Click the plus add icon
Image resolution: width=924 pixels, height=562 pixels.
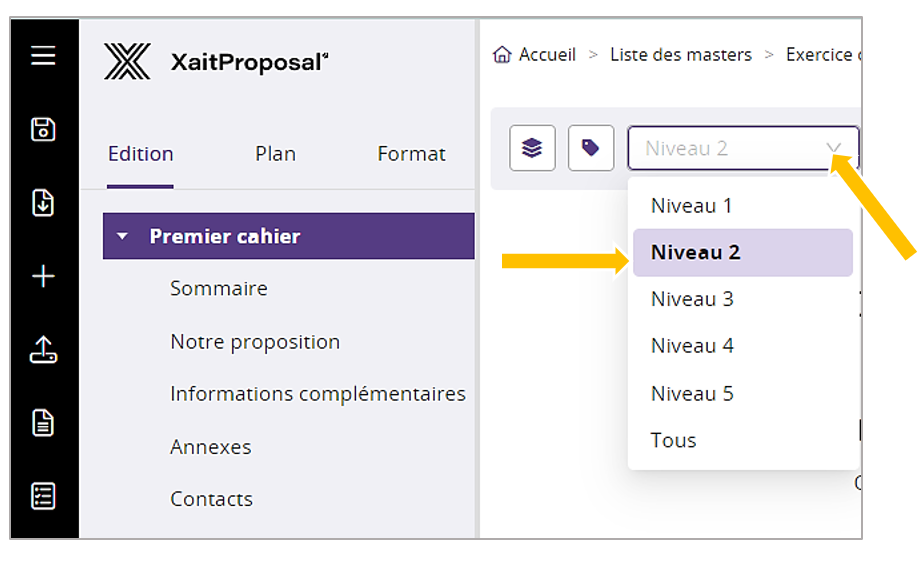pos(43,277)
